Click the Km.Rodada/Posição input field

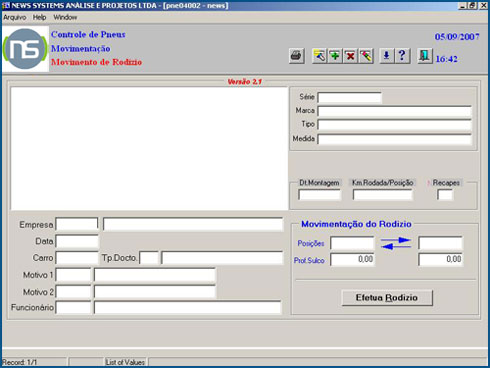[x=382, y=195]
